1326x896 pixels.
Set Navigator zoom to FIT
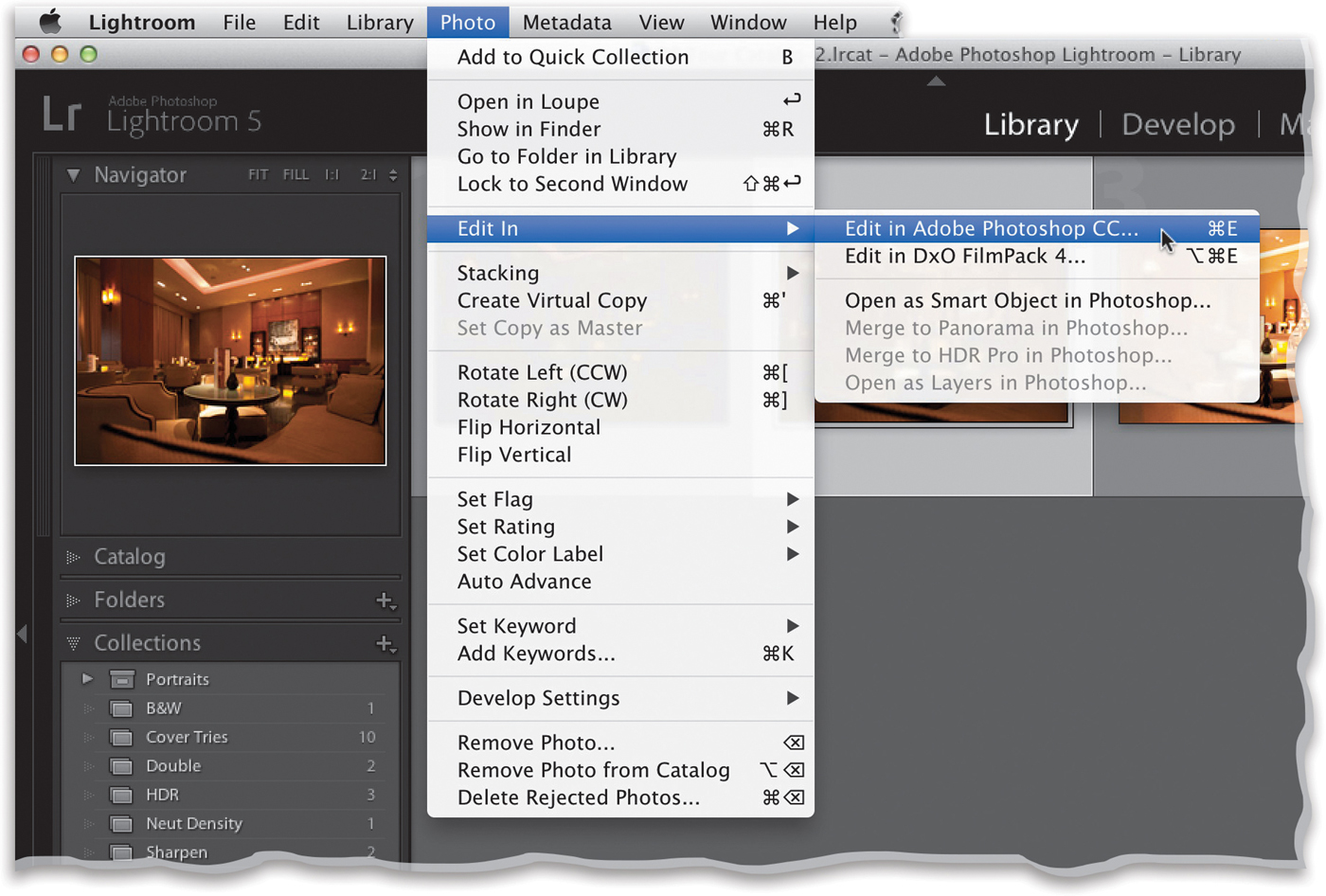(x=258, y=175)
